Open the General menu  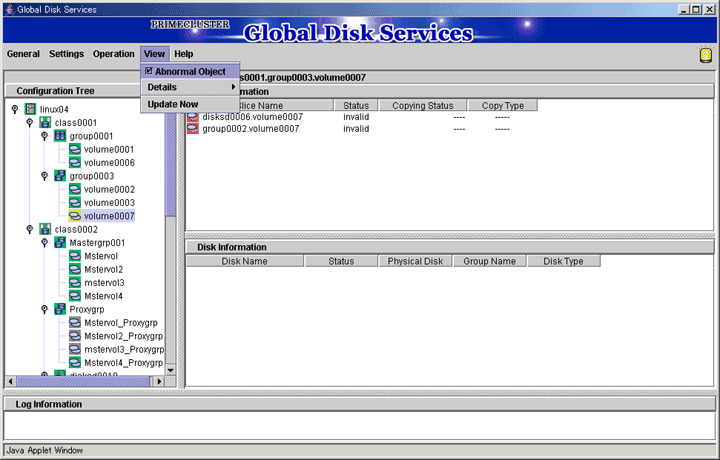(23, 54)
